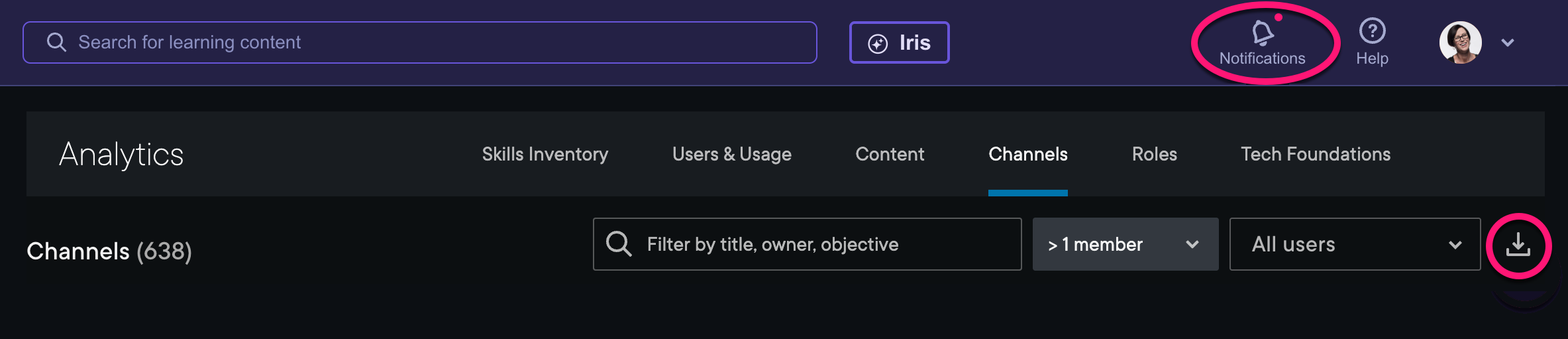Click the 'Filter by title, owner, objective' field
Viewport: 1568px width, 339px height.
click(x=821, y=244)
